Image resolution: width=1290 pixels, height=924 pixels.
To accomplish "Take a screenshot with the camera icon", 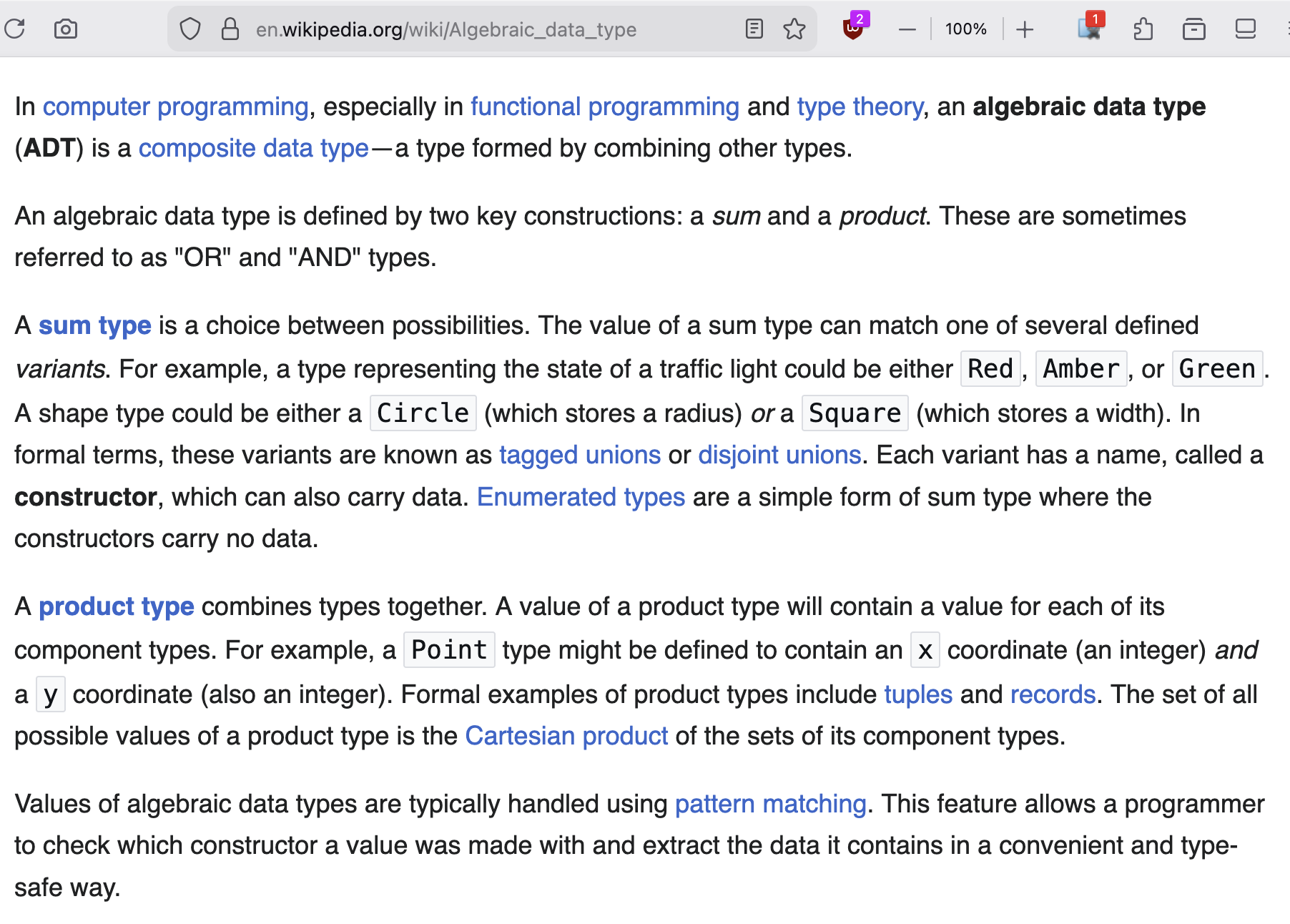I will [66, 29].
